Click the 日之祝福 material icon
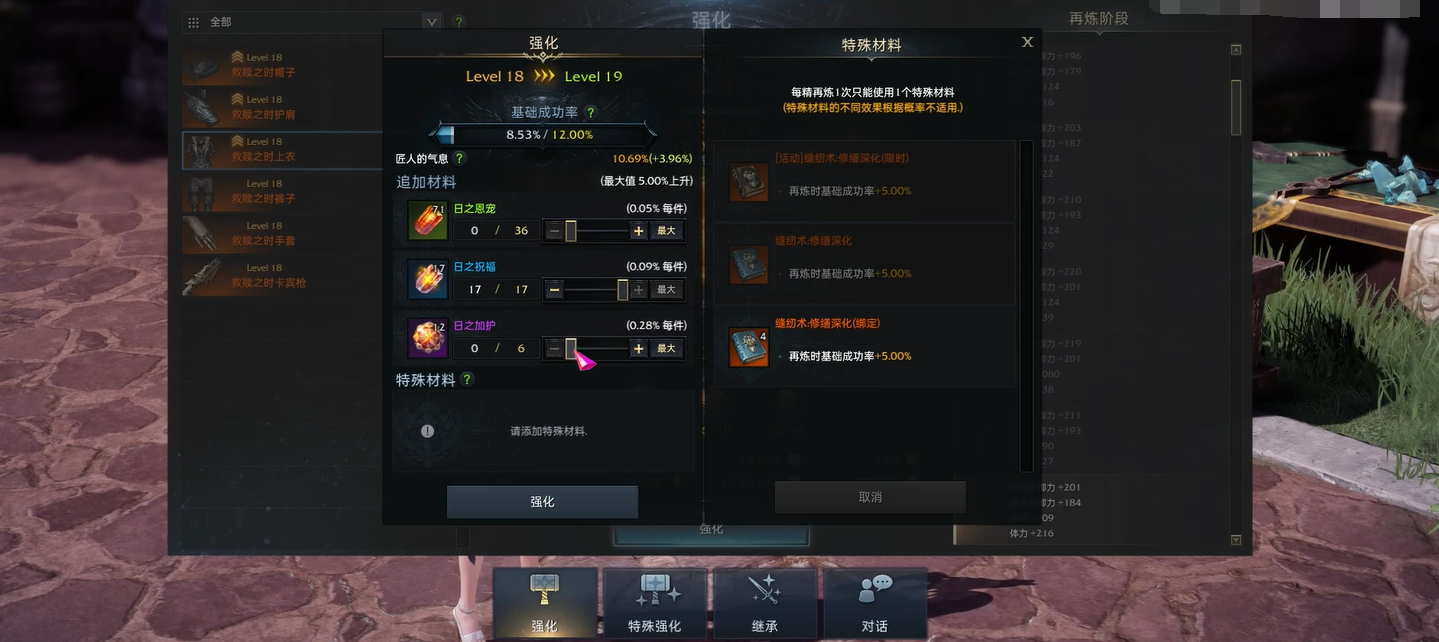 (427, 279)
